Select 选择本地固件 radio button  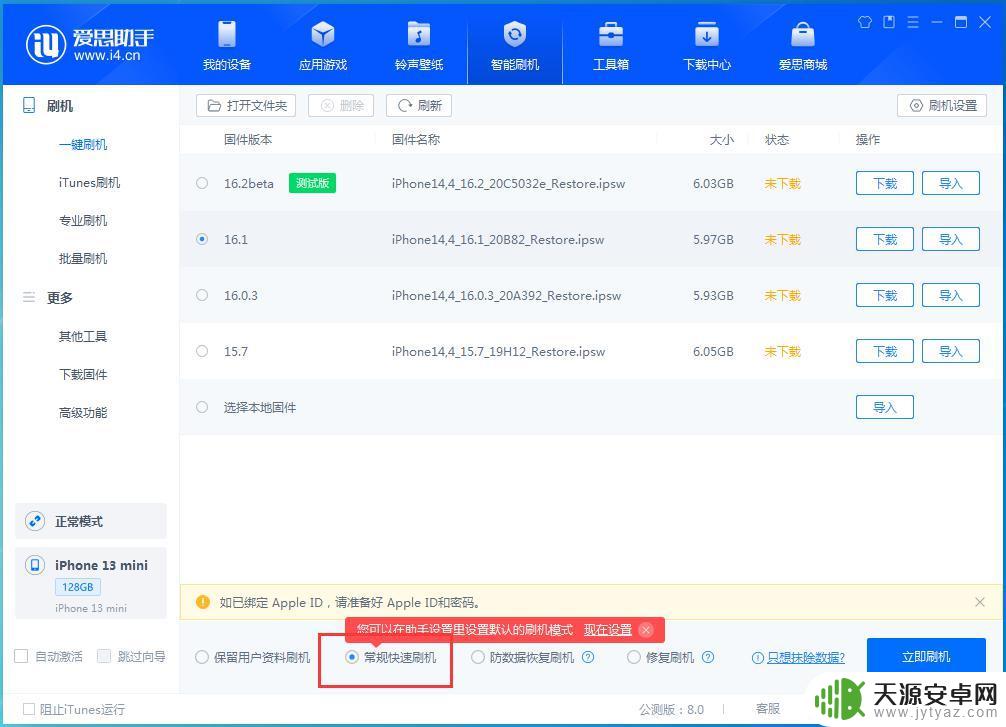coord(202,407)
